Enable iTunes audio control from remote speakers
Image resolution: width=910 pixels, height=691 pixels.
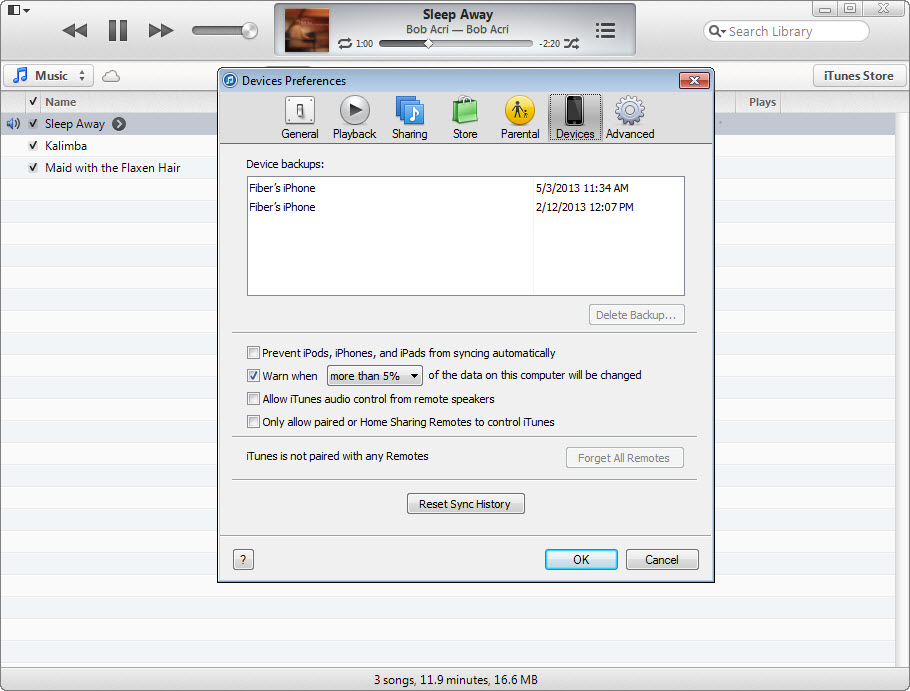click(x=253, y=399)
